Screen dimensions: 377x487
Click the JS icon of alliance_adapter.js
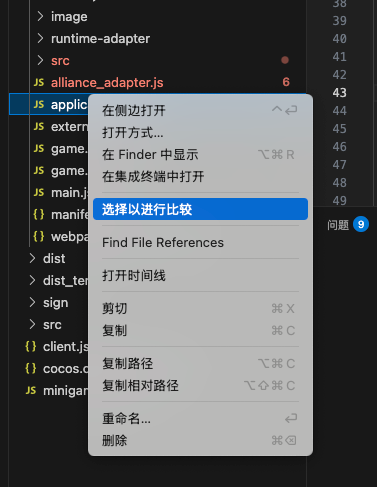coord(39,83)
